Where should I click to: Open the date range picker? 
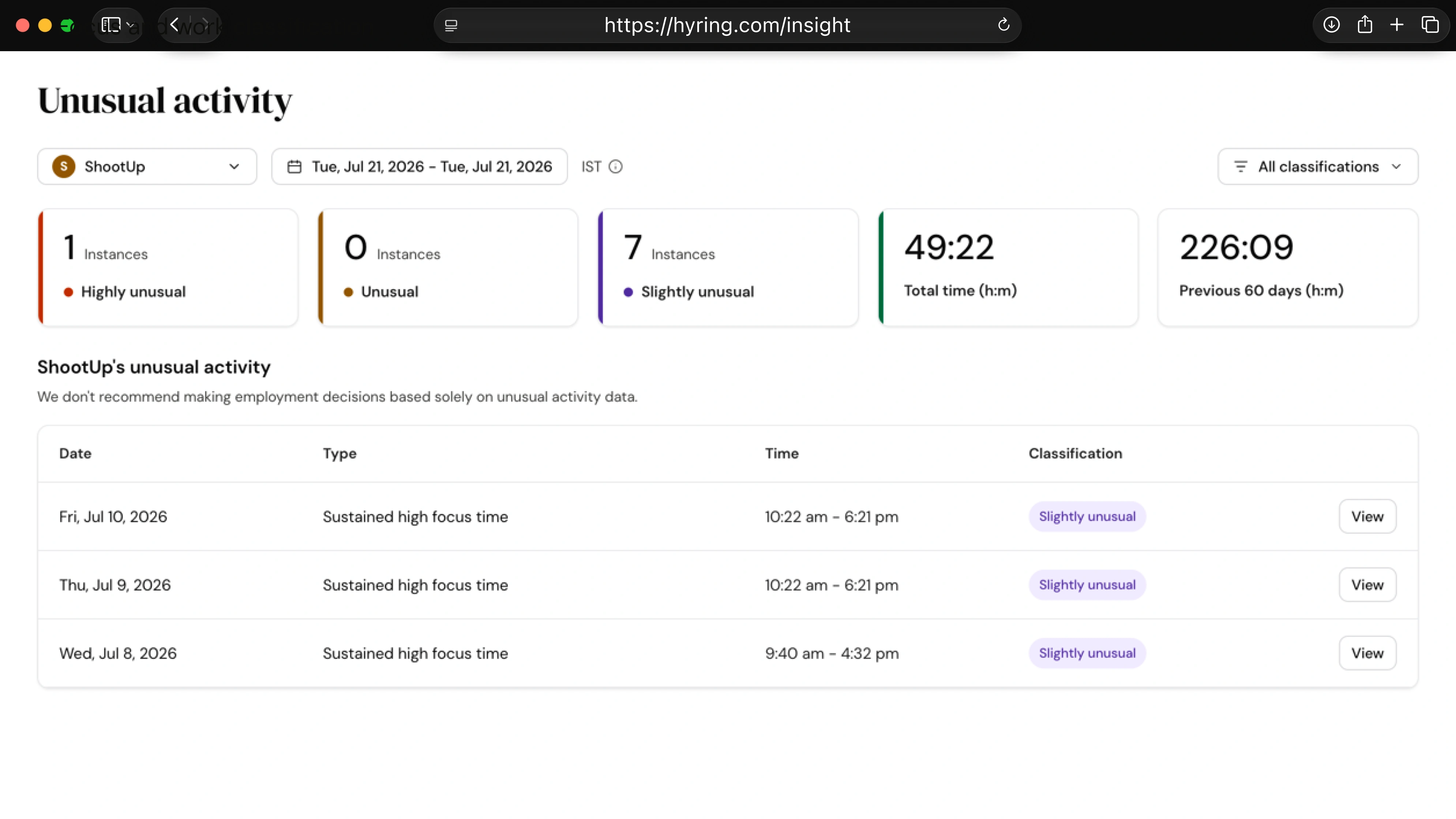click(419, 167)
